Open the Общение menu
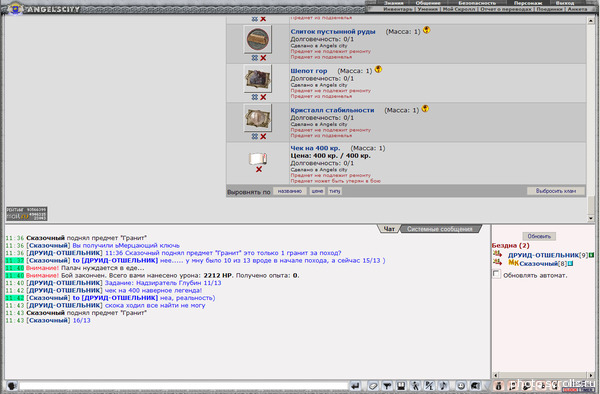The height and width of the screenshot is (394, 600). click(428, 3)
